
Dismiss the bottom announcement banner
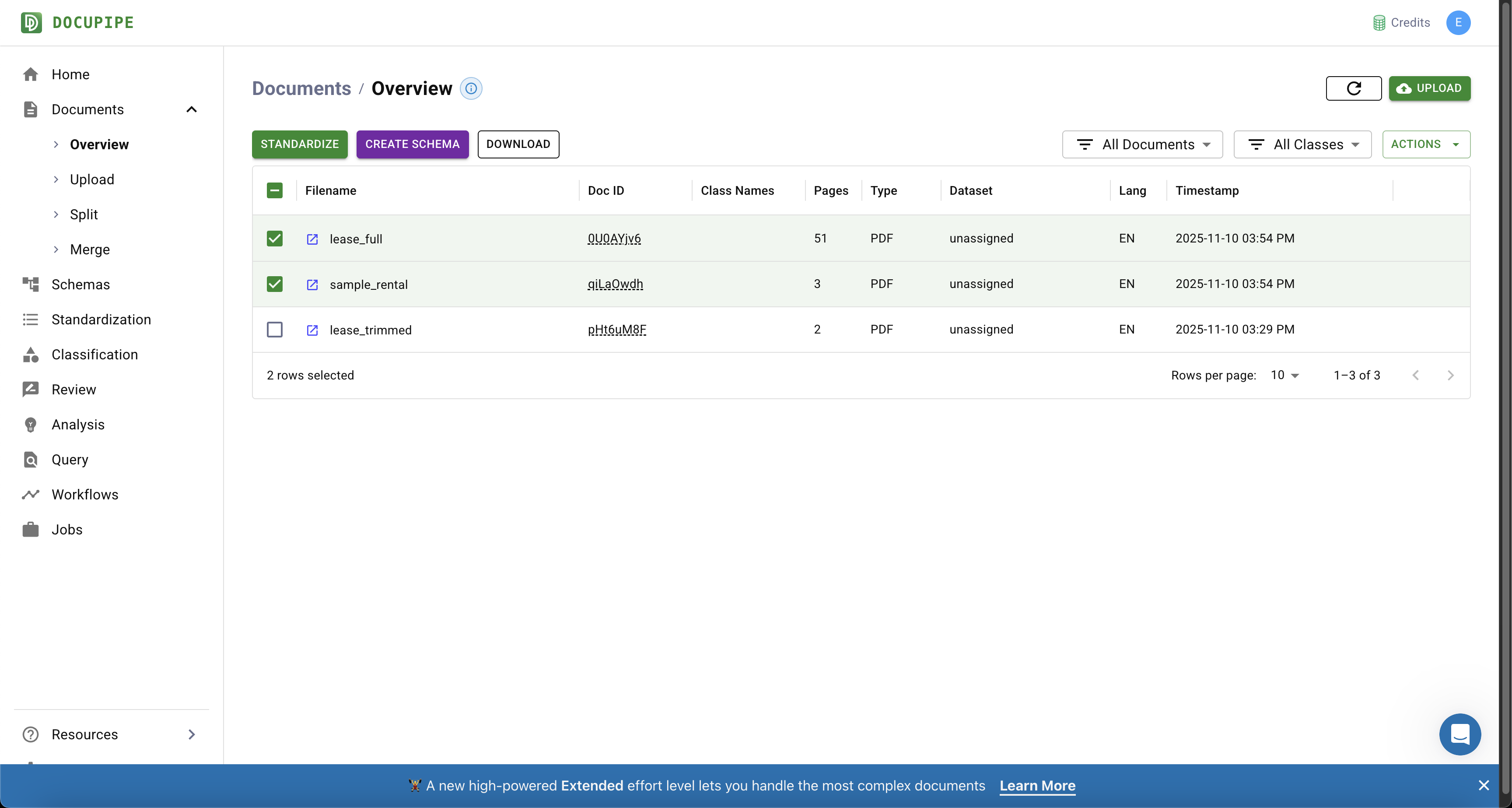[1483, 786]
